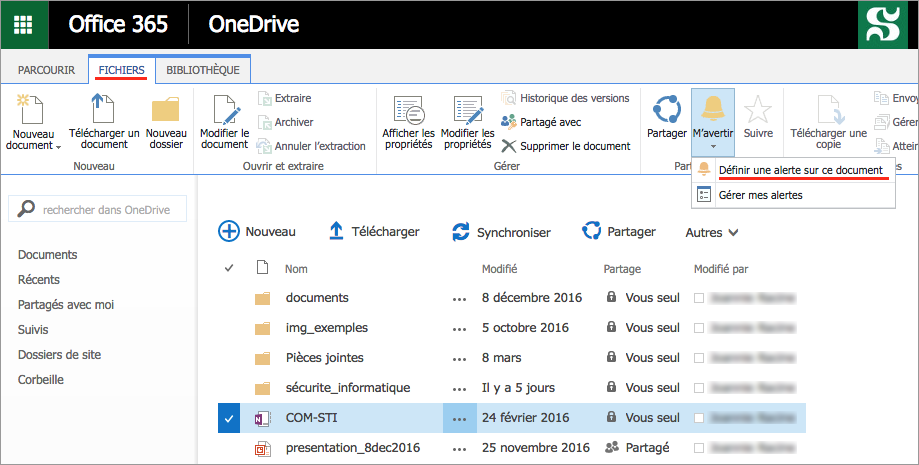
Task: Open Documents in the left navigation
Action: [x=47, y=254]
